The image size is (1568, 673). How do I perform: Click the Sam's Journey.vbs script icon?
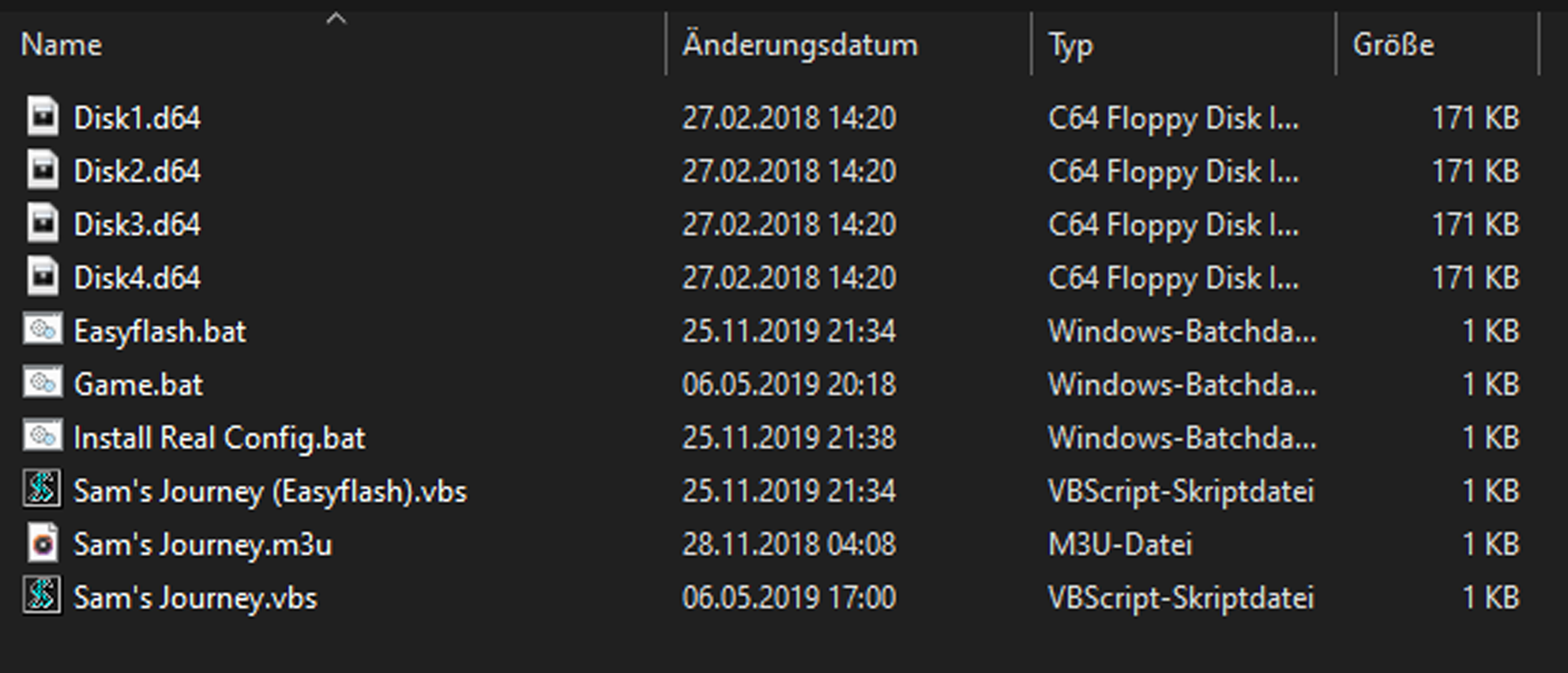pos(43,596)
